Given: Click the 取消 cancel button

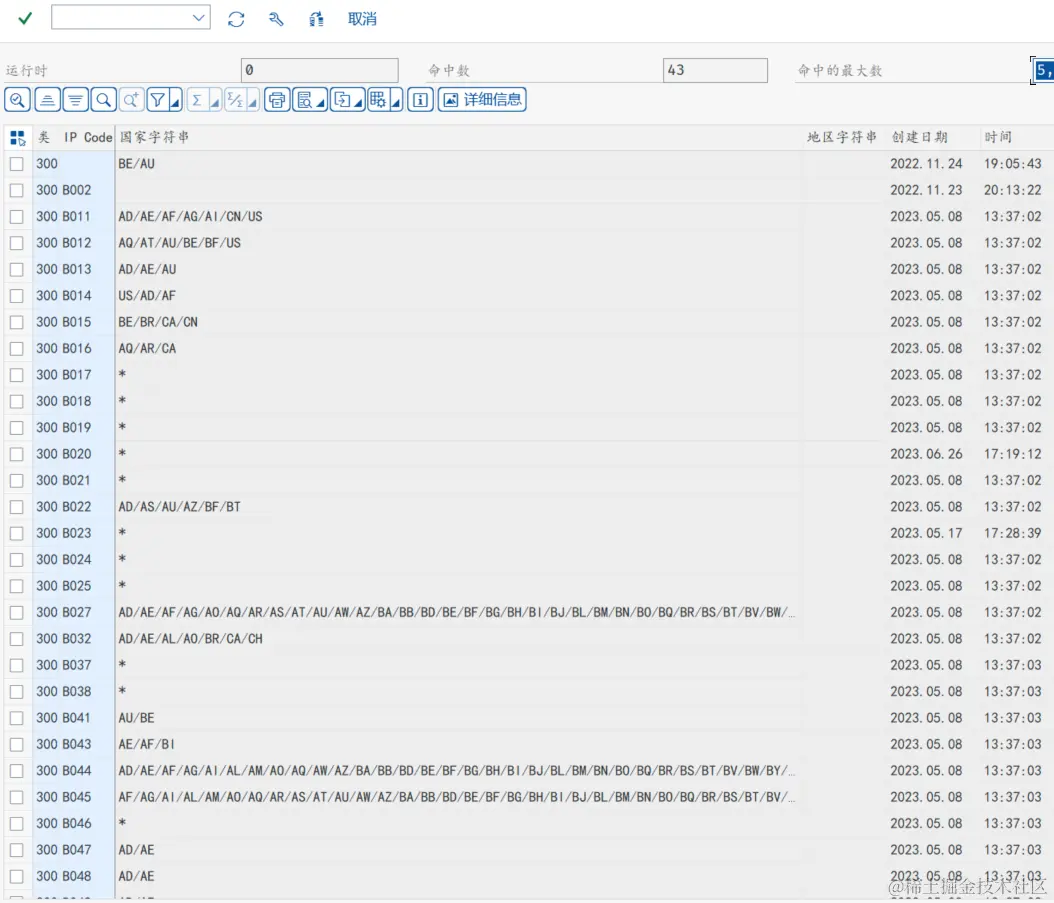Looking at the screenshot, I should click(x=362, y=19).
